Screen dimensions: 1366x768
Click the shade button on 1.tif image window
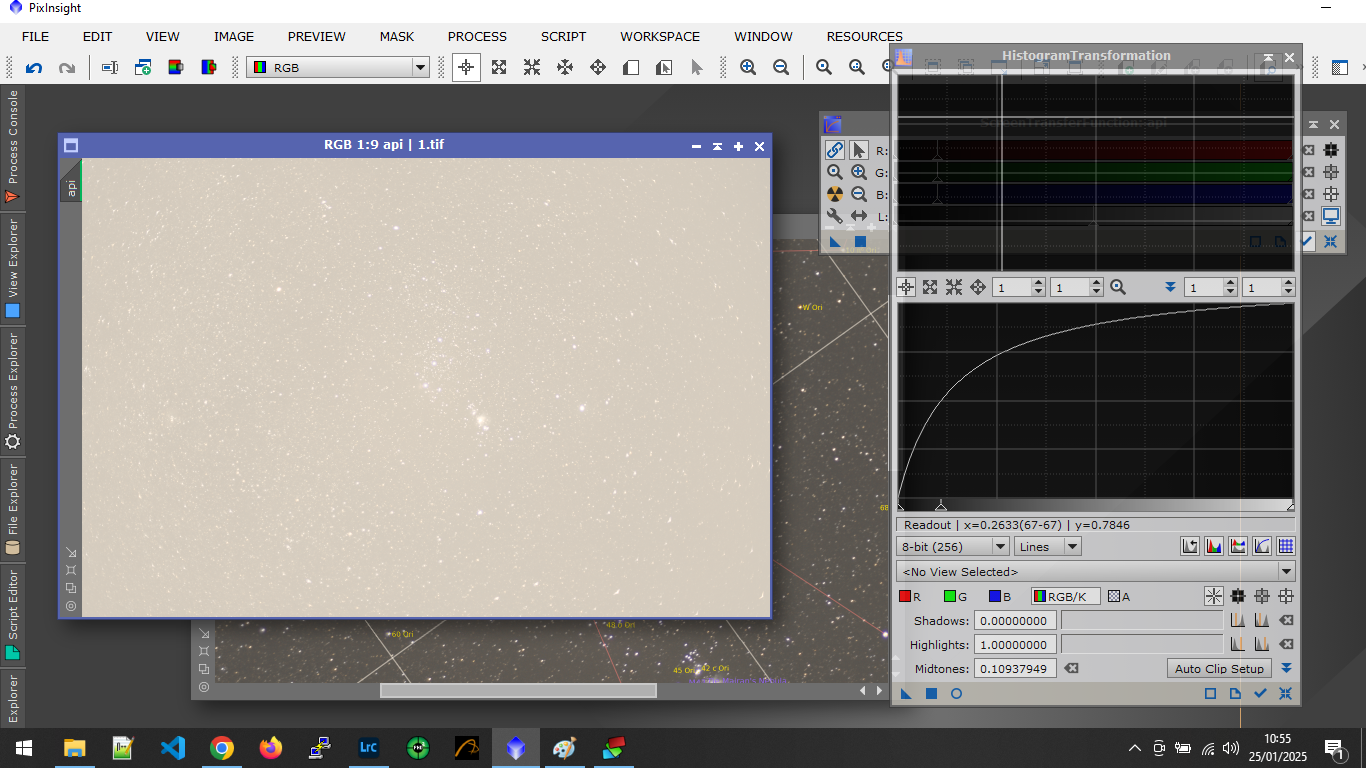[717, 146]
